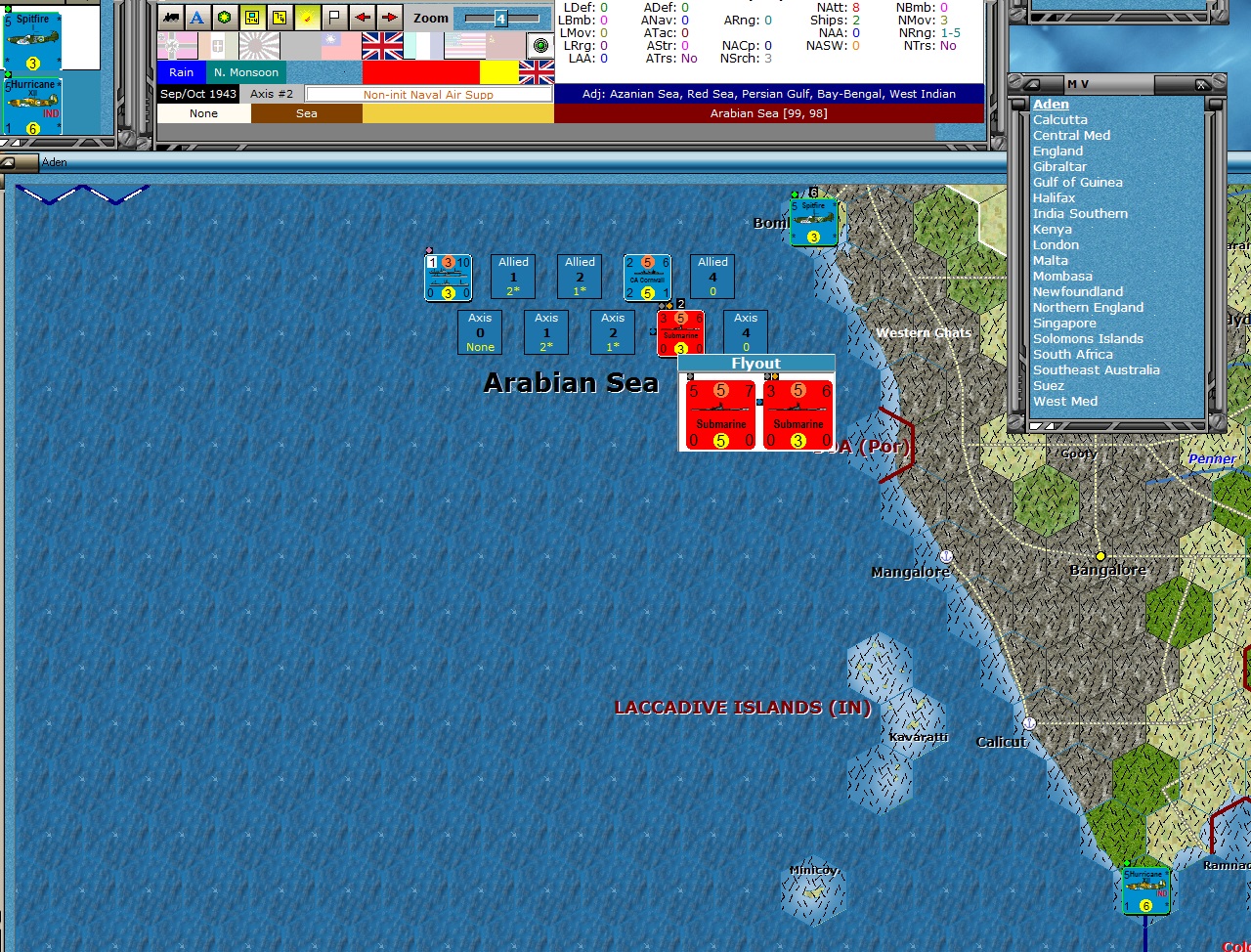Click the small Union Jack beside the yellow bar
Viewport: 1251px width, 952px height.
click(537, 72)
